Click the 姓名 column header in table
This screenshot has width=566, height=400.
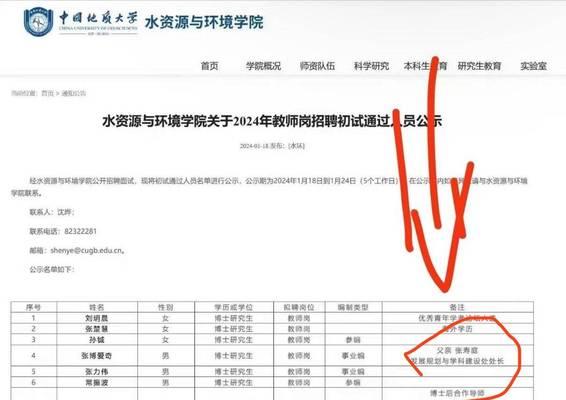click(x=97, y=307)
